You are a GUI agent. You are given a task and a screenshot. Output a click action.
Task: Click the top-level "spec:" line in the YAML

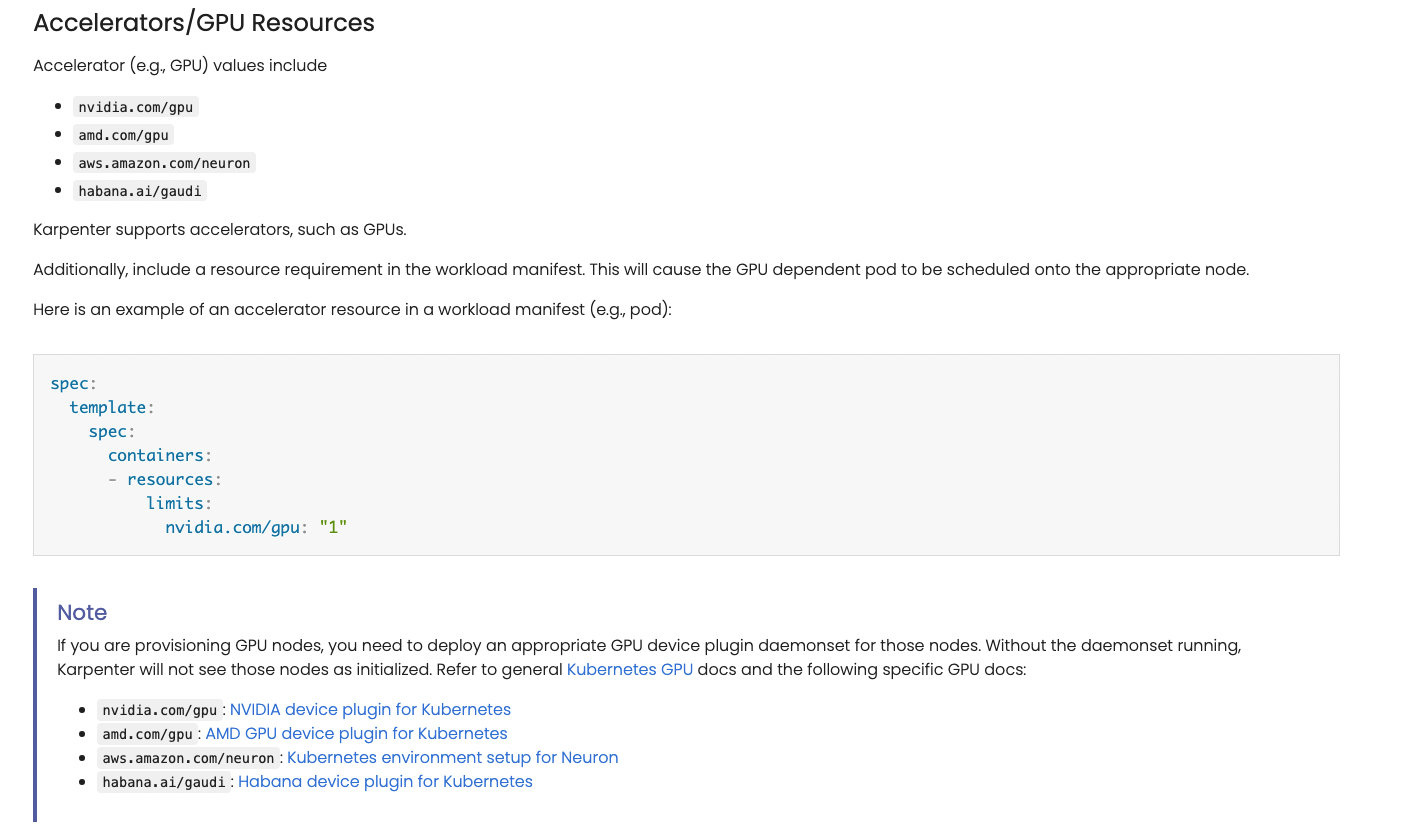pyautogui.click(x=74, y=383)
